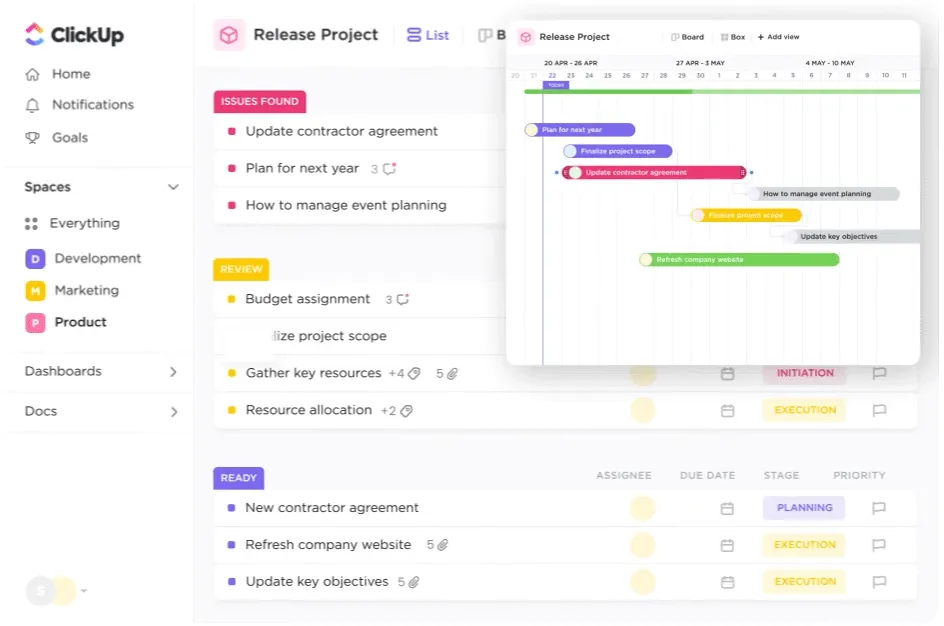
Task: Select red Update contractor agreement Gantt bar
Action: point(654,173)
